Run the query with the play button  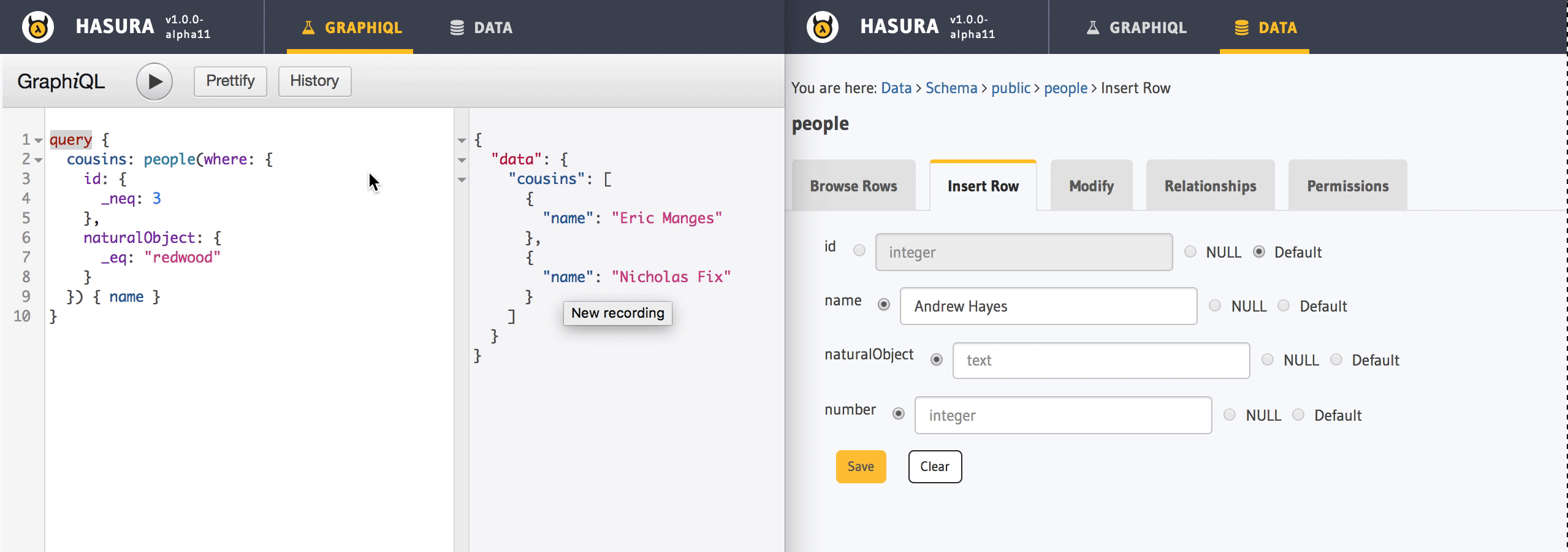click(154, 82)
